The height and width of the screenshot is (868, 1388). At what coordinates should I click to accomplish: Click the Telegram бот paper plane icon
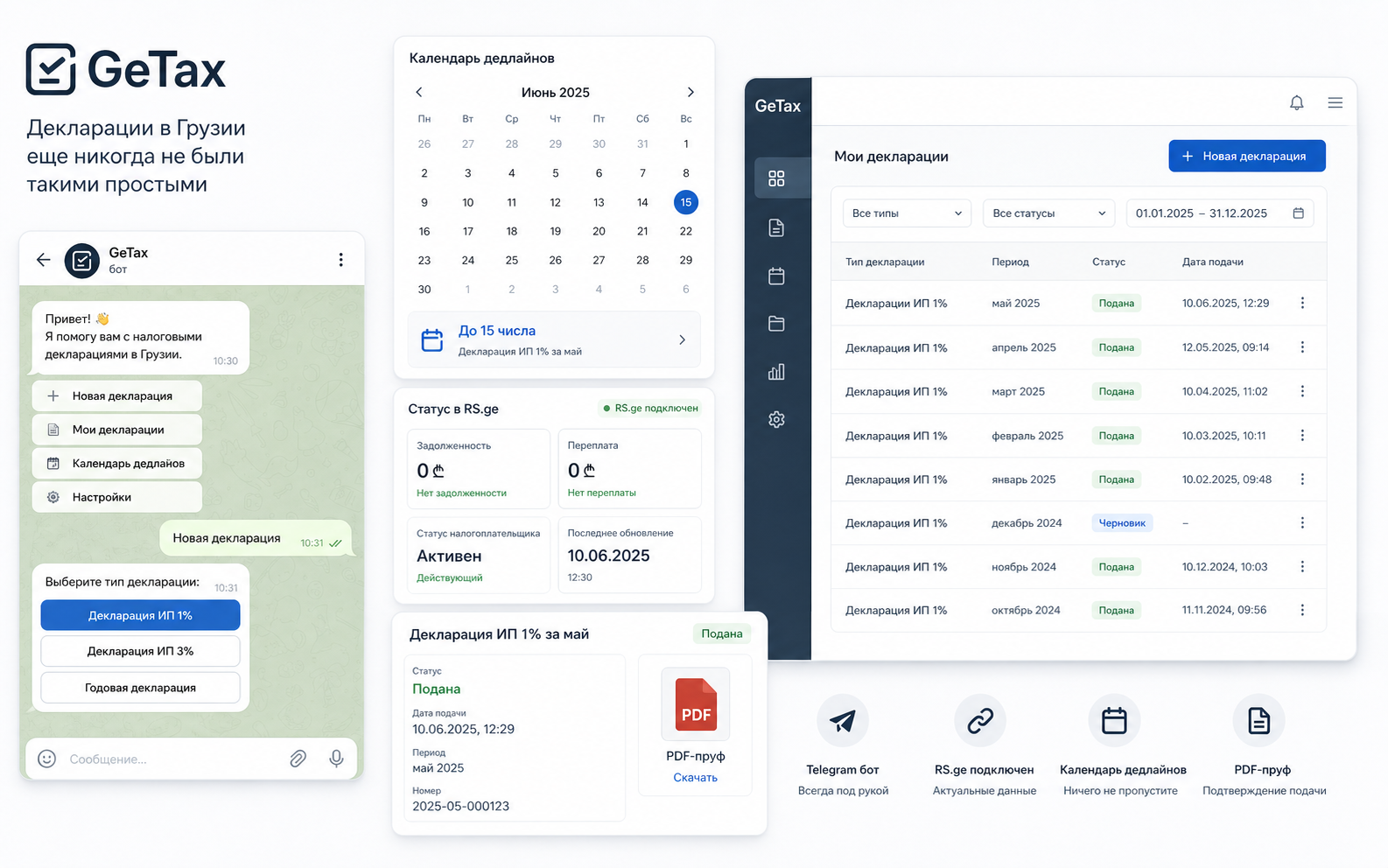click(843, 720)
